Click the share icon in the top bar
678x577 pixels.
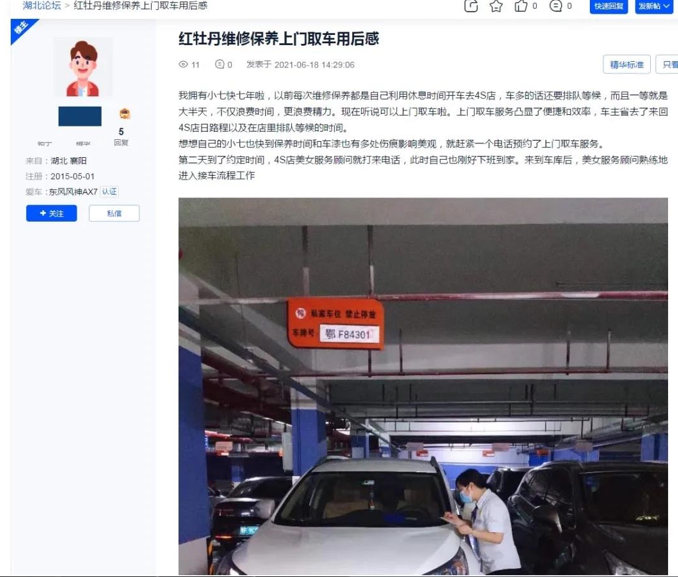470,6
